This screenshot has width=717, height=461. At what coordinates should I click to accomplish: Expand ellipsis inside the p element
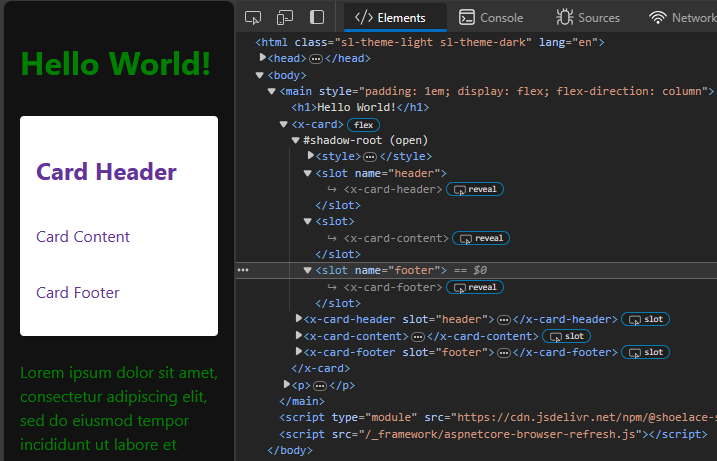click(x=320, y=386)
